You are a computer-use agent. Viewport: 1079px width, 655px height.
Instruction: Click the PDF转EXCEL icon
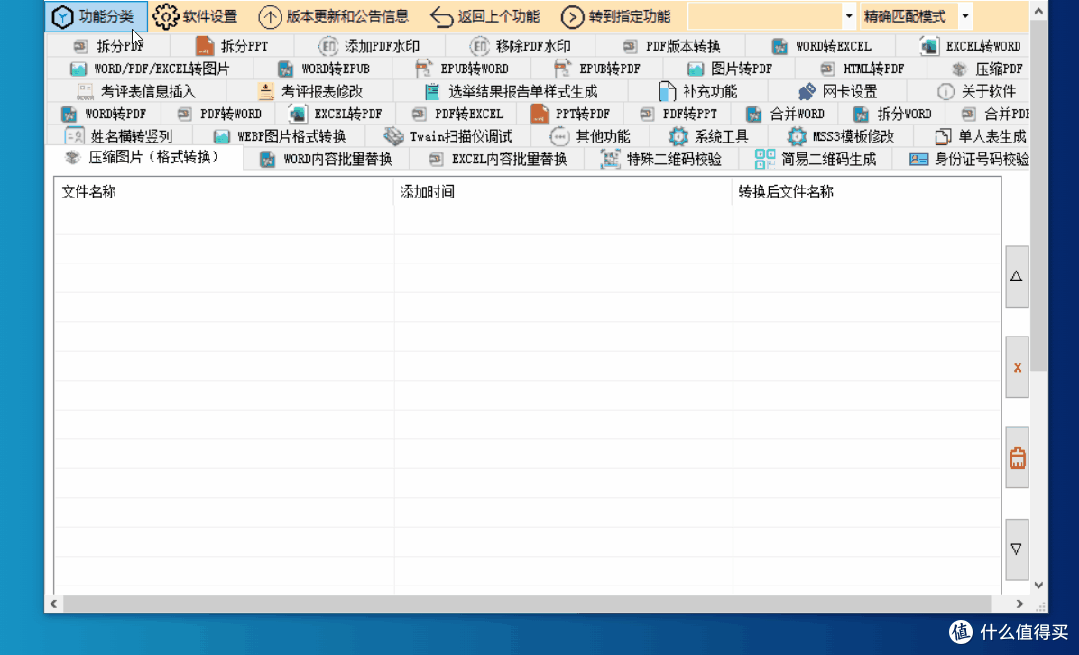418,114
